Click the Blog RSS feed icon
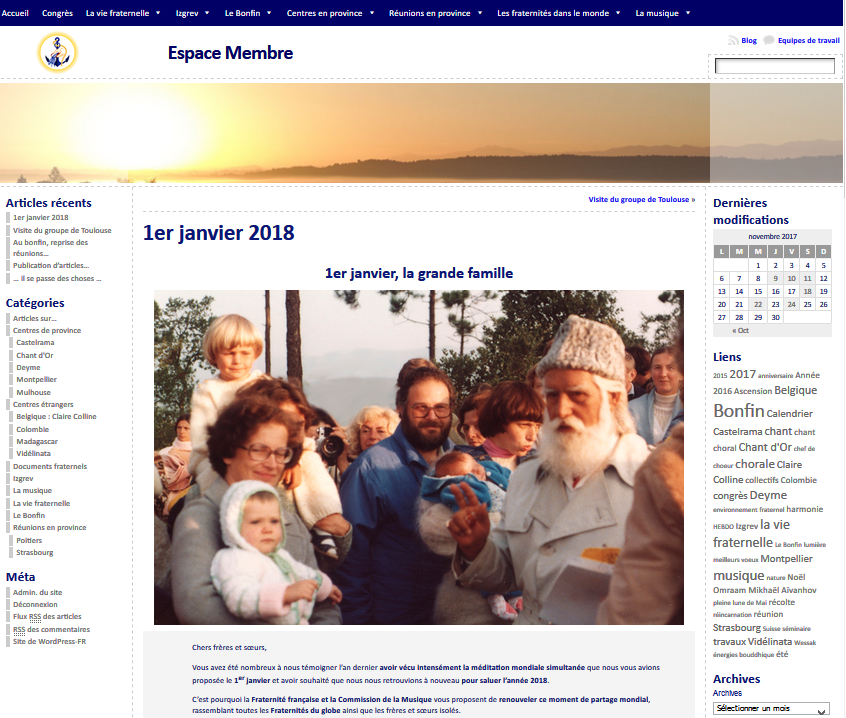846x718 pixels. pyautogui.click(x=733, y=41)
